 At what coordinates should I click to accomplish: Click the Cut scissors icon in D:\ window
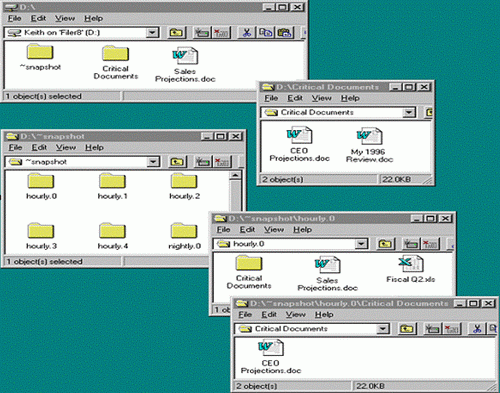tap(247, 33)
